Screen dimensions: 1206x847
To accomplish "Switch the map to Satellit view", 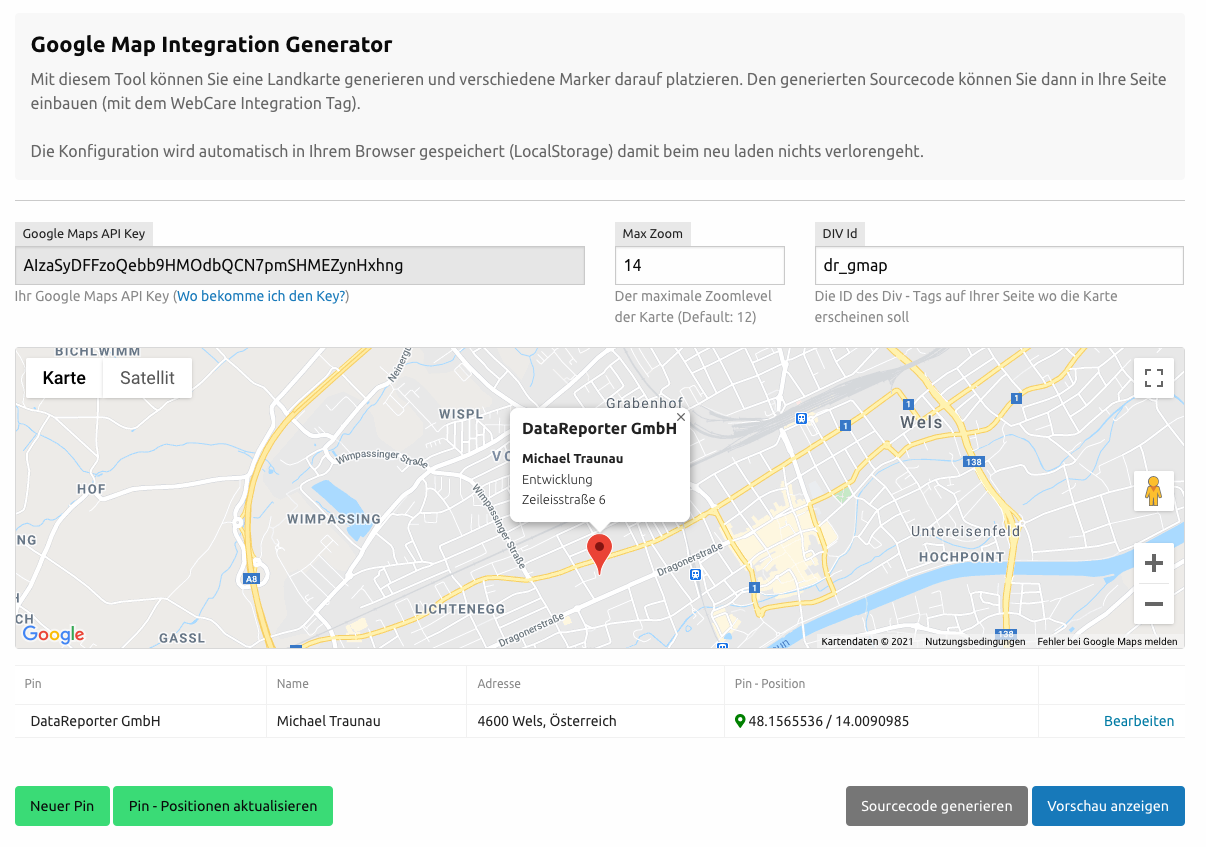I will pyautogui.click(x=147, y=377).
